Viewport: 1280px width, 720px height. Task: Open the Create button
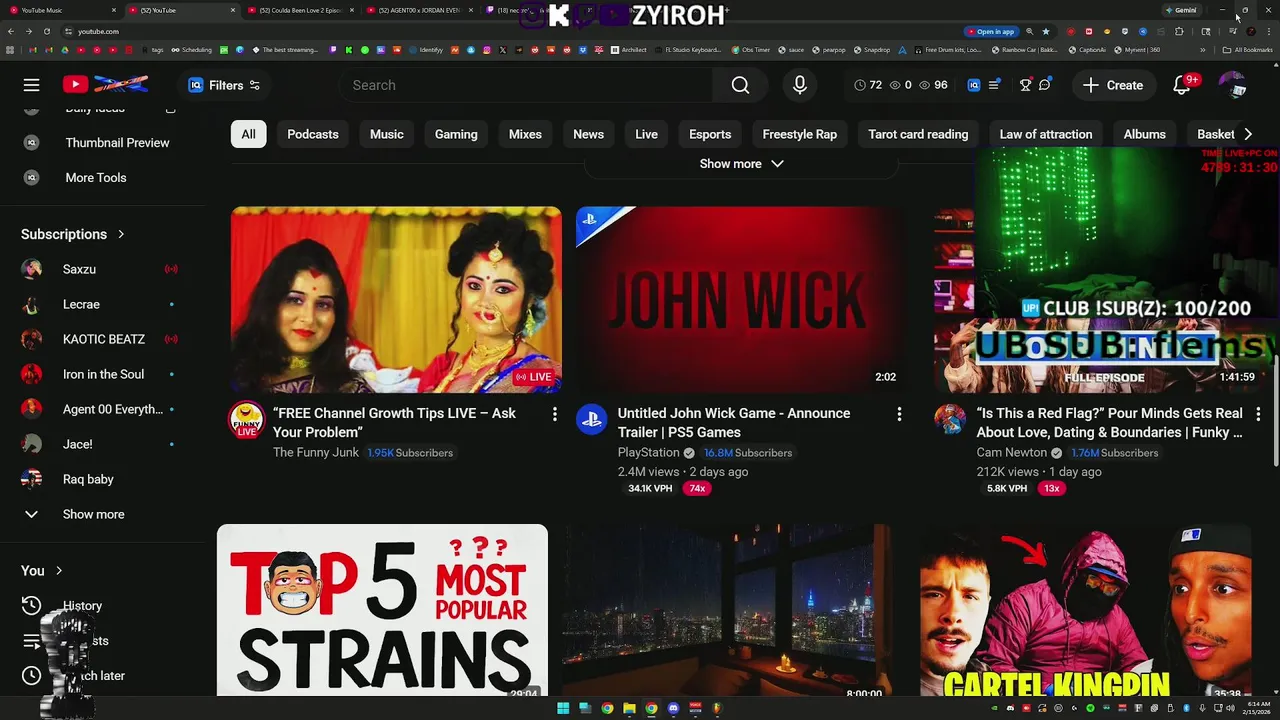1113,85
